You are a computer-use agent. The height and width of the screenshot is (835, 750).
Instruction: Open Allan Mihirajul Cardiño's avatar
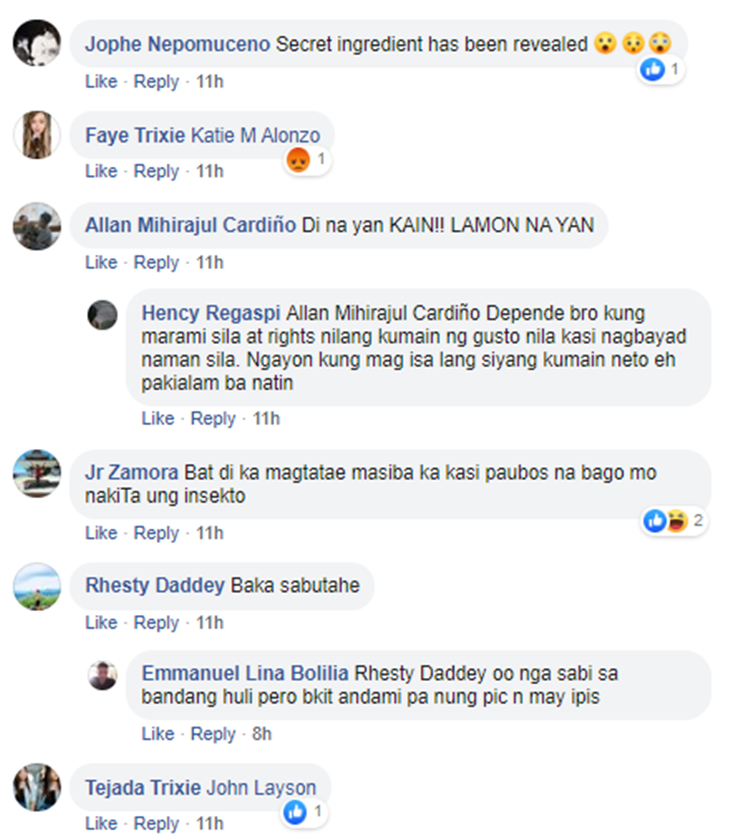37,226
